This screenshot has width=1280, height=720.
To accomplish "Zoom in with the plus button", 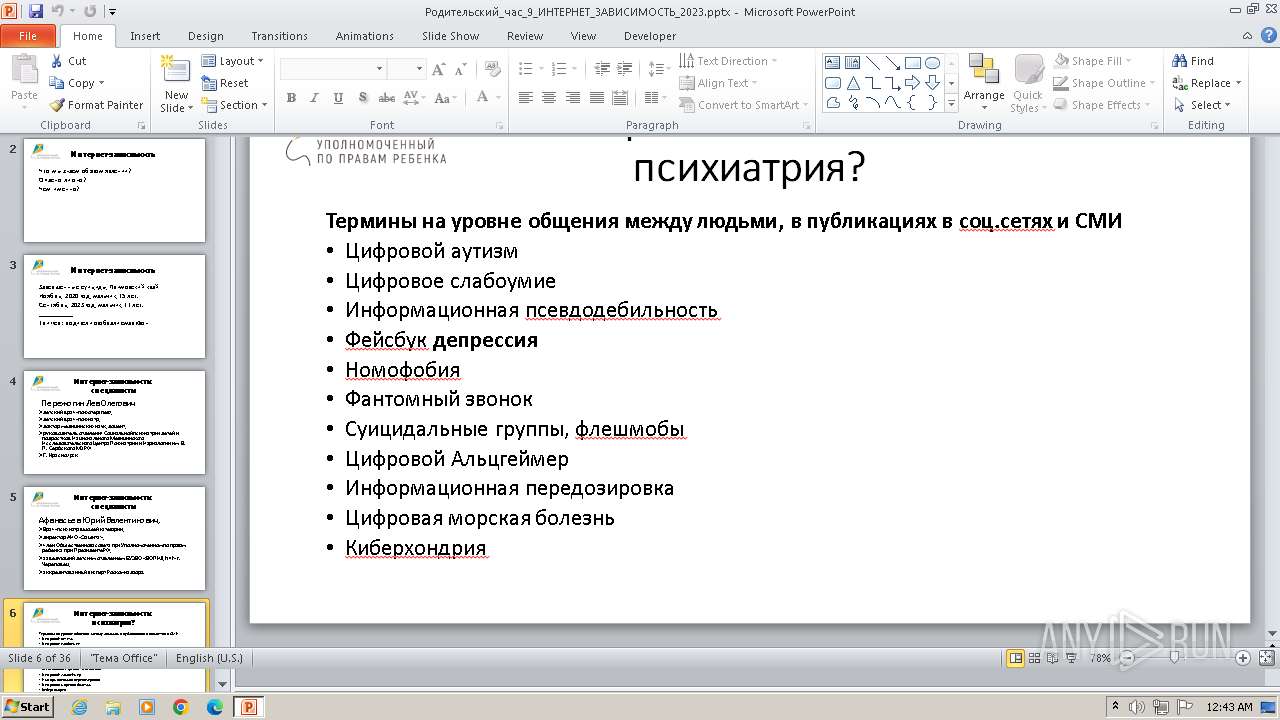I will point(1243,658).
